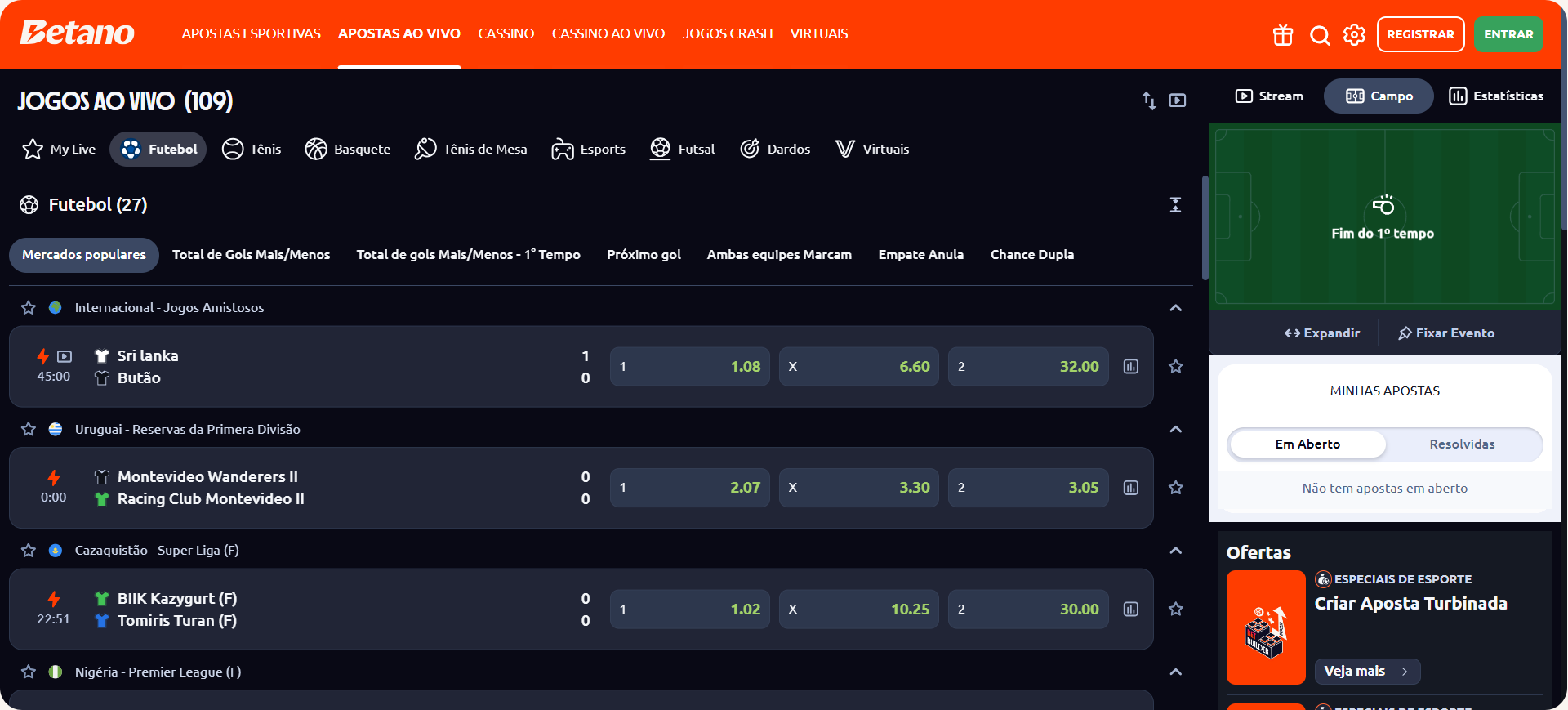Choose Empate Anula market
Viewport: 1568px width, 710px height.
point(920,254)
